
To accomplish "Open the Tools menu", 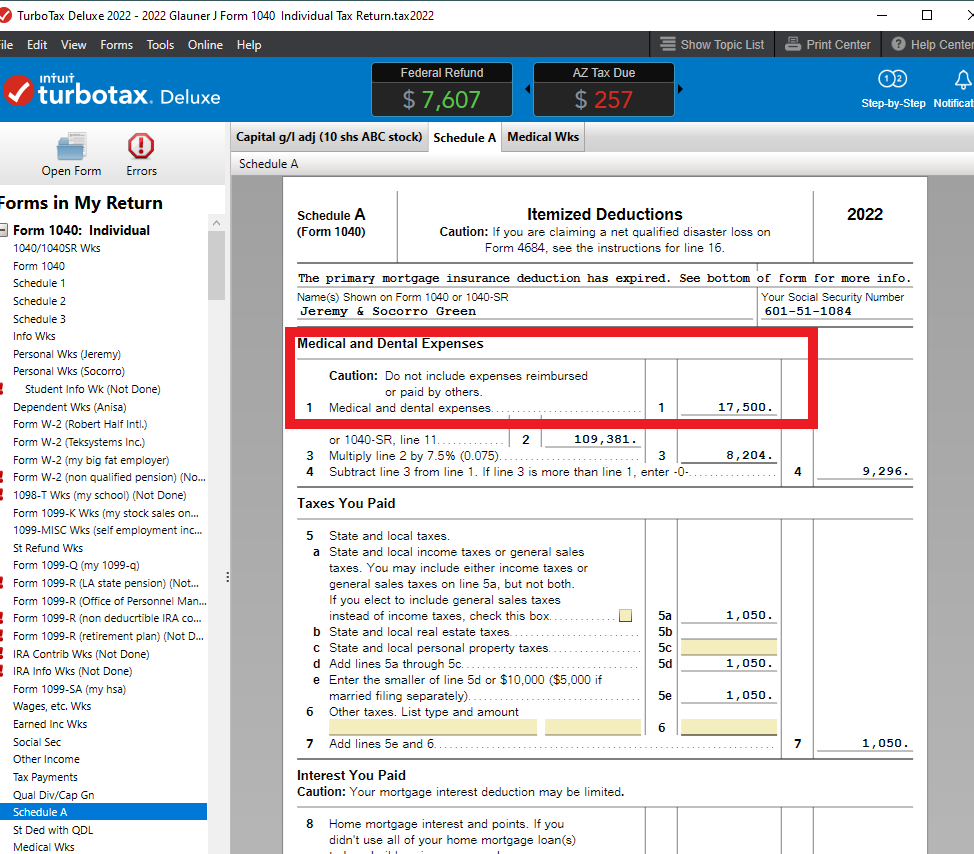I will (x=160, y=45).
